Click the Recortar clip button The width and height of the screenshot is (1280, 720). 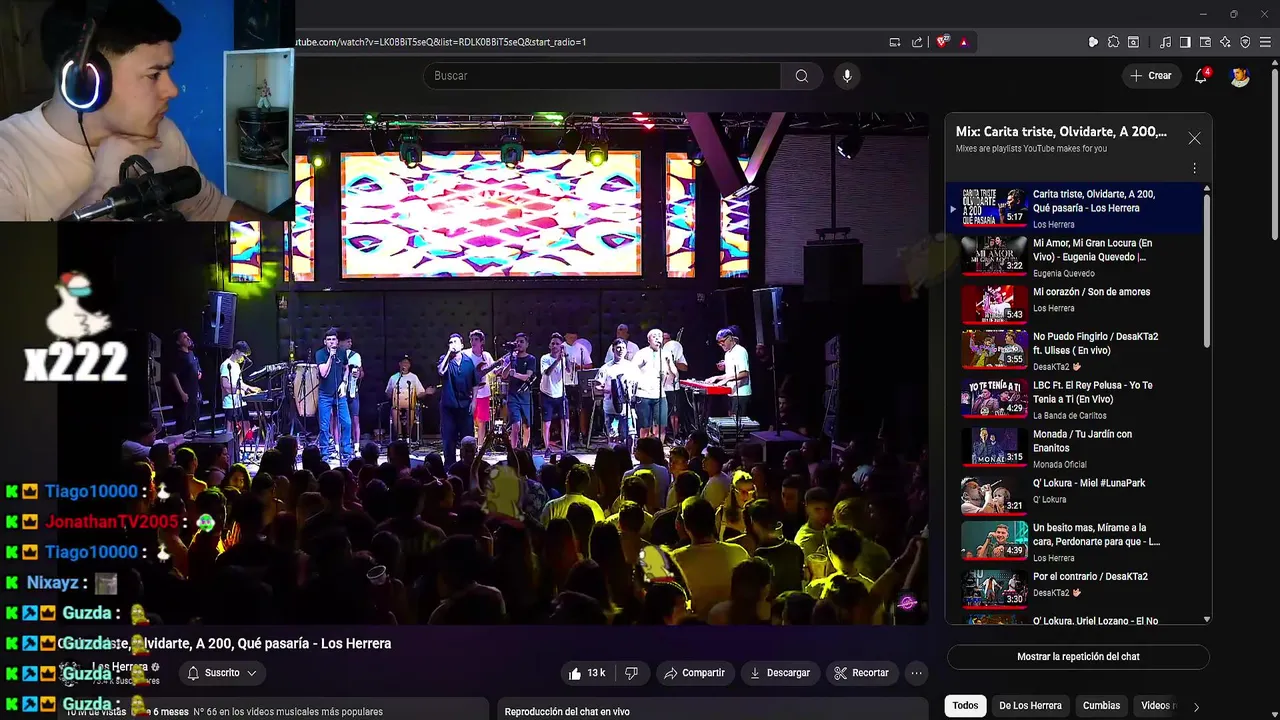(861, 673)
